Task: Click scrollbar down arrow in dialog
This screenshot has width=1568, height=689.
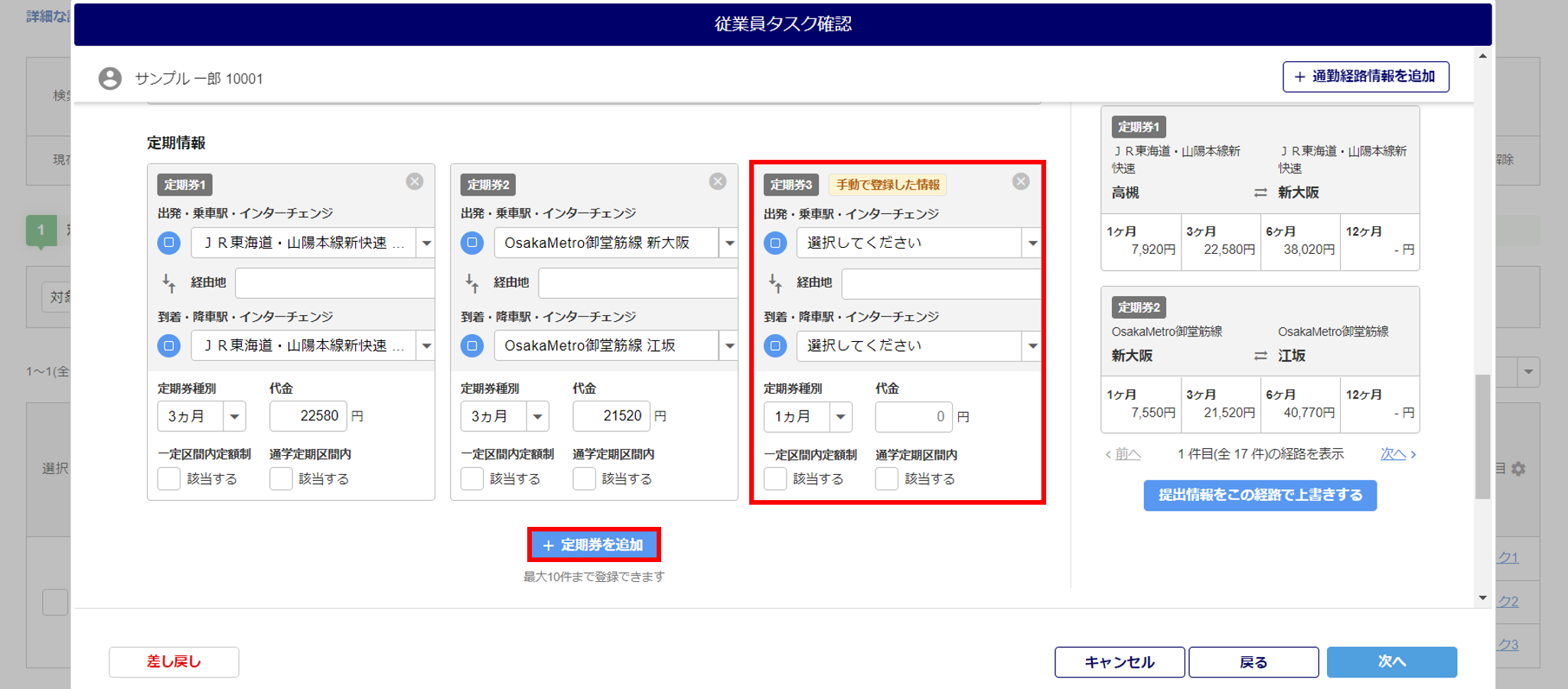Action: tap(1483, 598)
